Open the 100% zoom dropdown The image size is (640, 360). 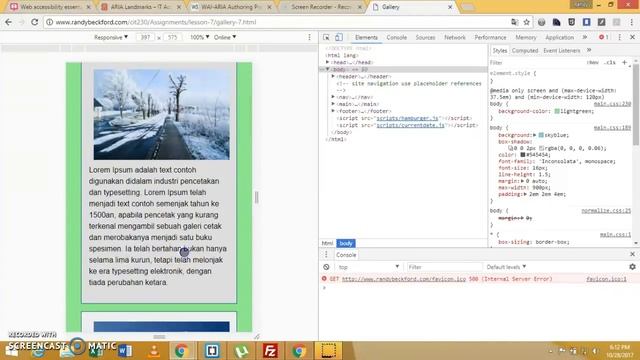coord(199,37)
